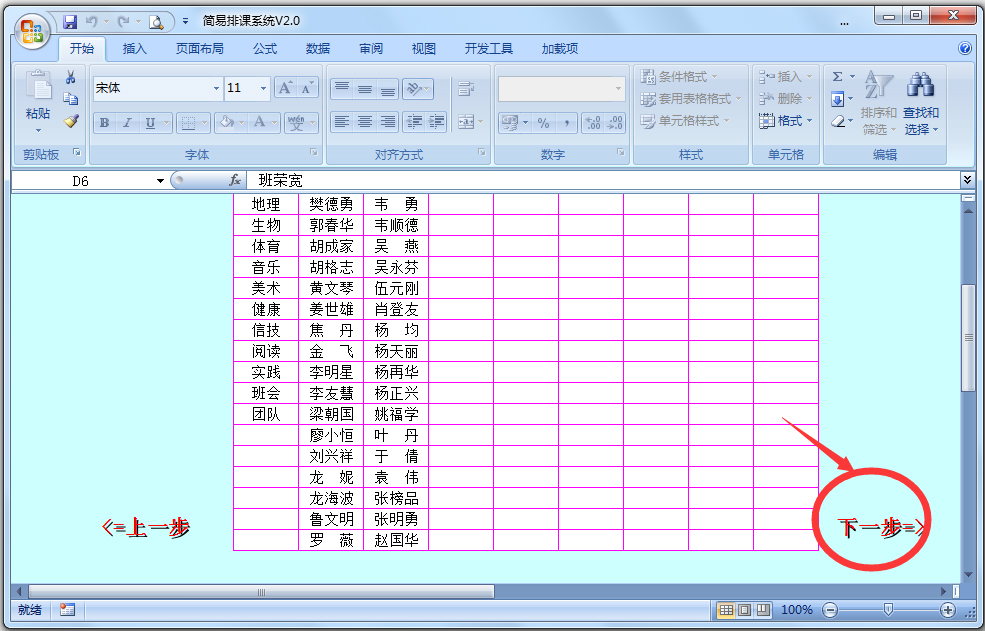Toggle italic formatting
Image resolution: width=985 pixels, height=631 pixels.
[127, 123]
